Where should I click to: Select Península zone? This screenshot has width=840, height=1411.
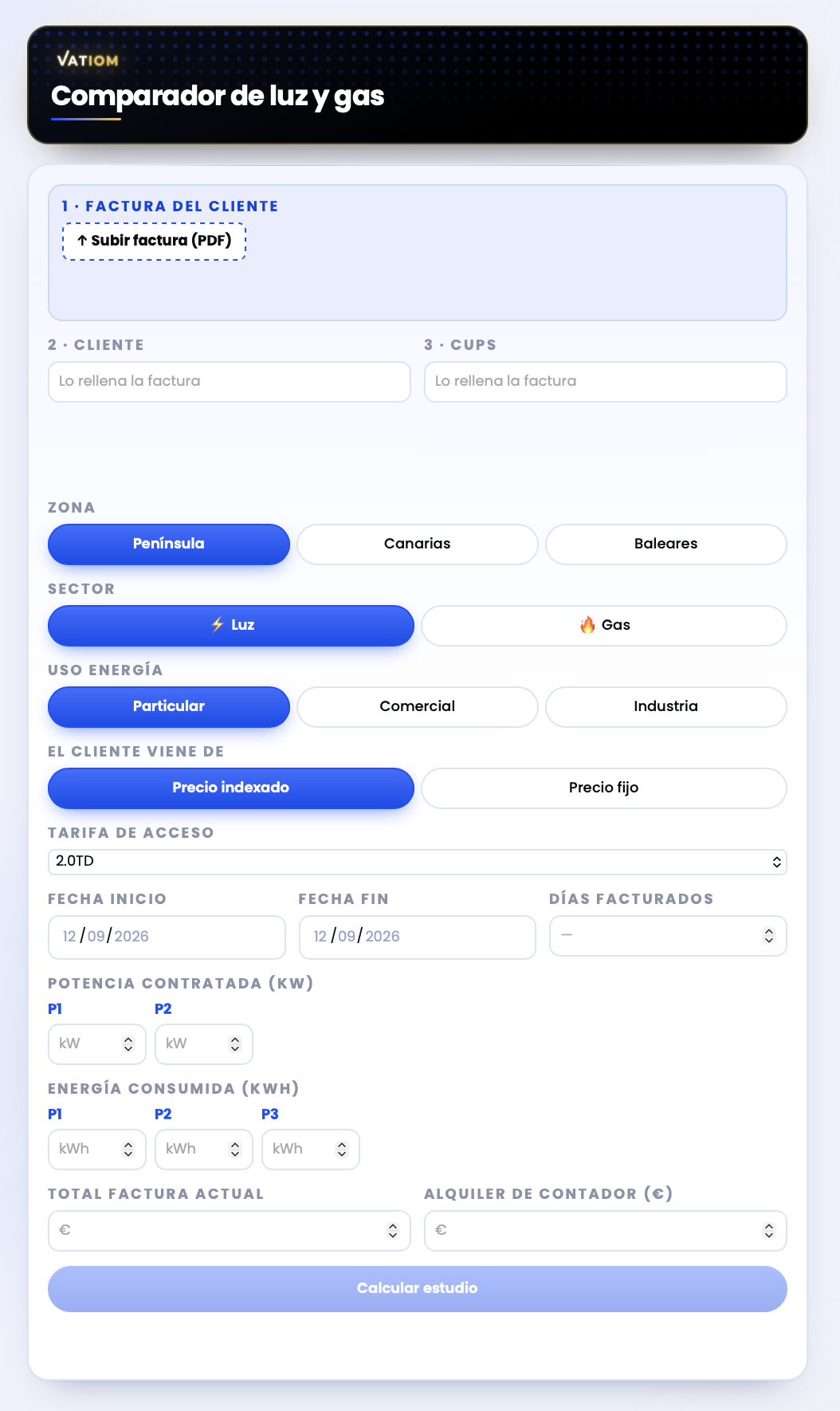click(x=169, y=544)
